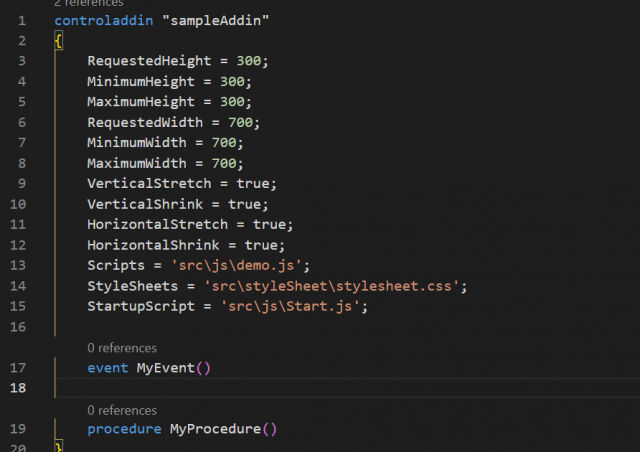Click the MyProcedure identifier on line 19
The height and width of the screenshot is (452, 640).
click(x=211, y=429)
